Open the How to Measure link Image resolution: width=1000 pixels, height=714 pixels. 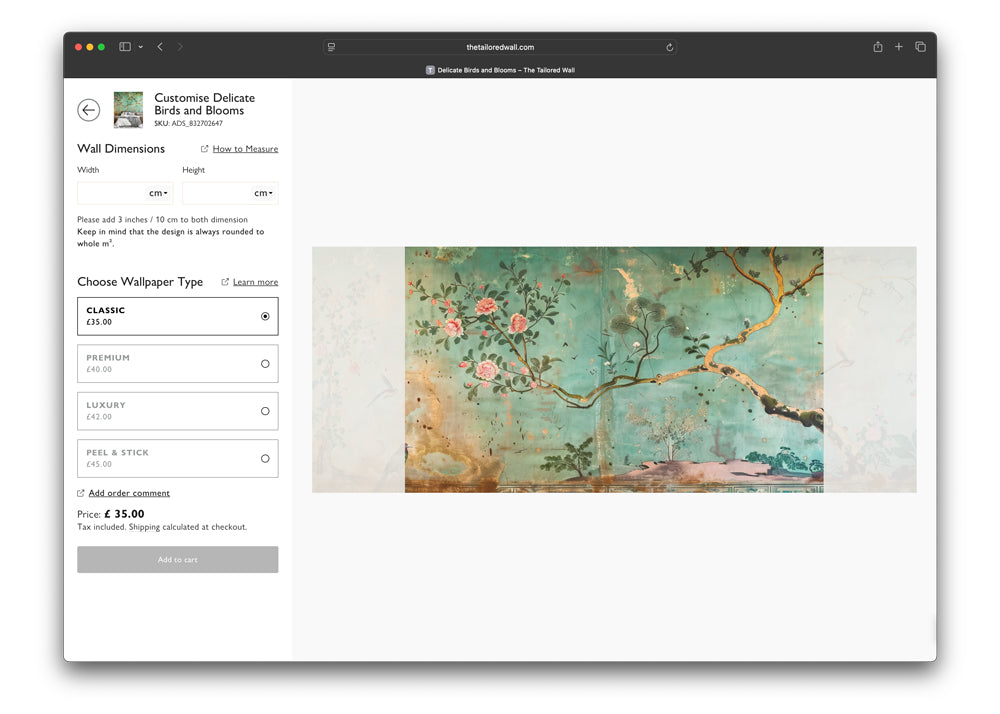(245, 149)
